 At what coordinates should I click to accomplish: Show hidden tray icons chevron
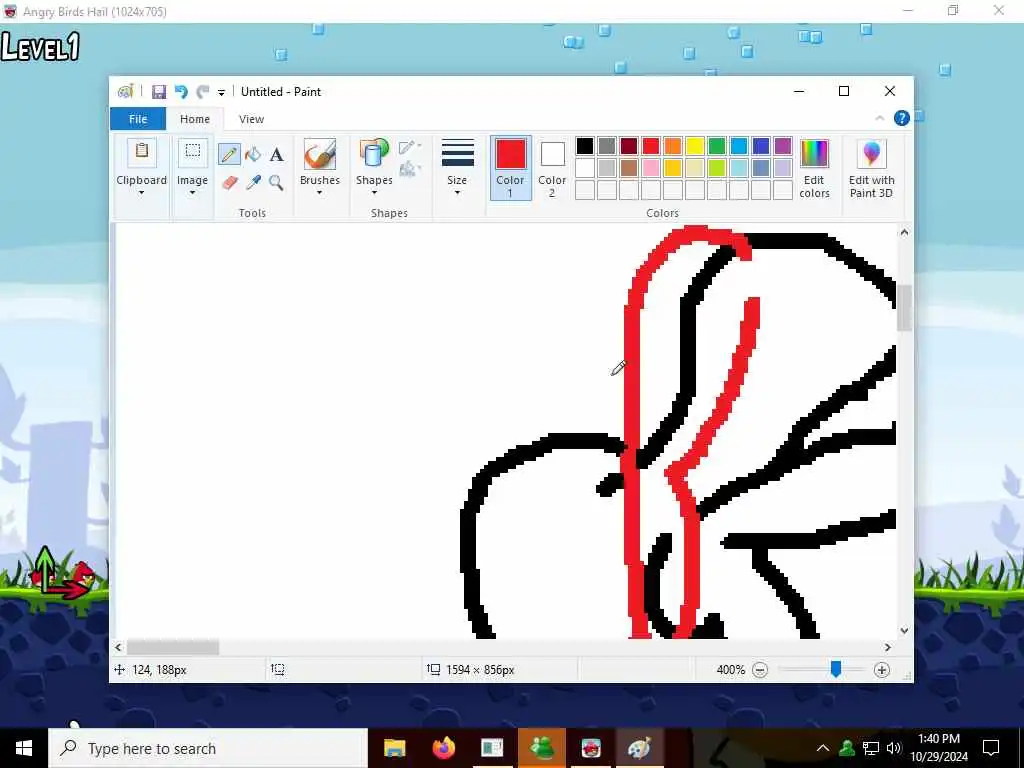click(823, 748)
